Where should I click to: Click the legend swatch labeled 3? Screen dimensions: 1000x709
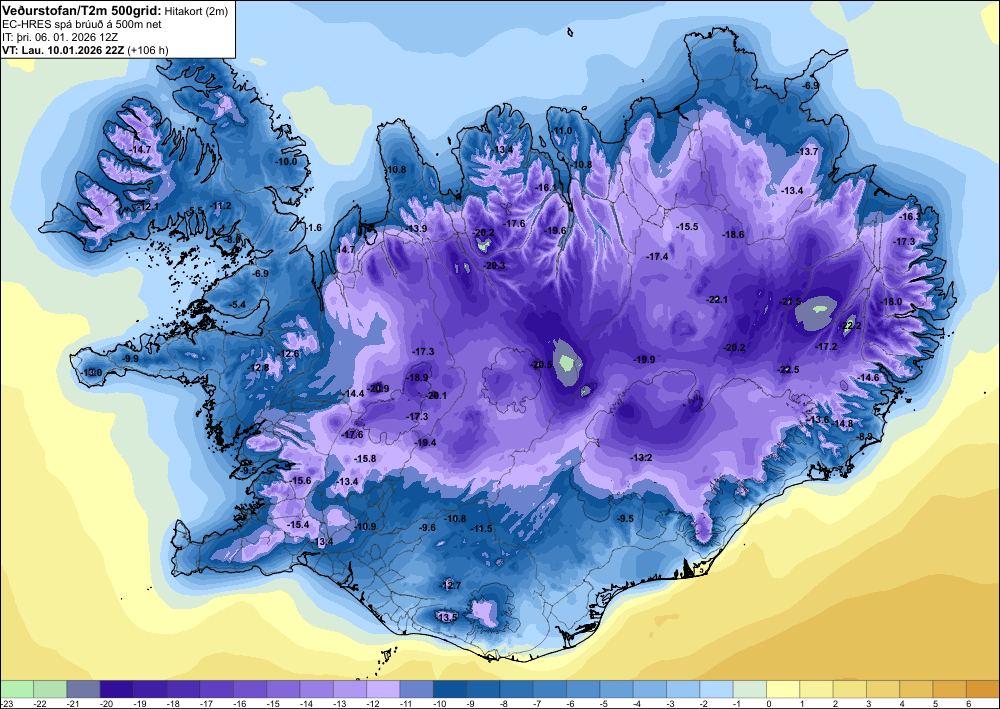[883, 689]
